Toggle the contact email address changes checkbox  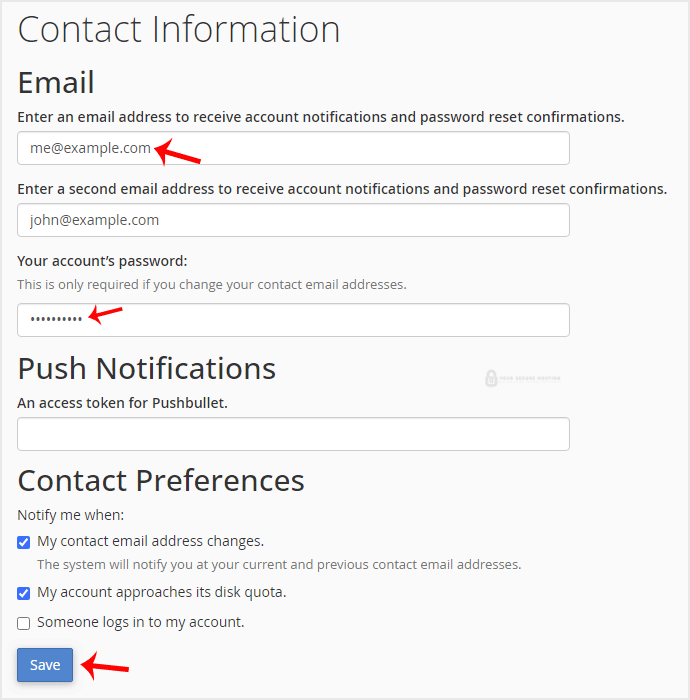tap(24, 542)
